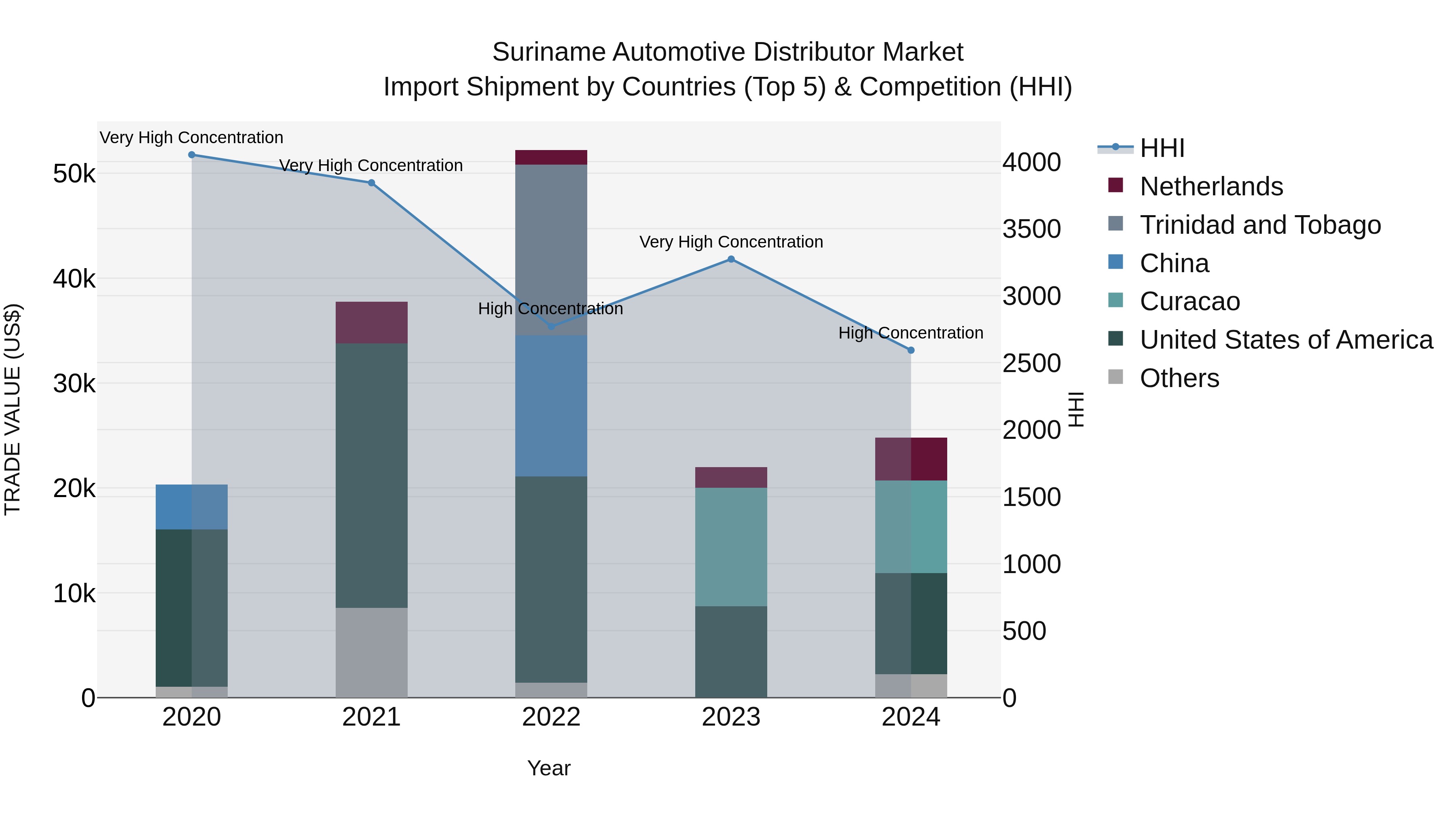Image resolution: width=1456 pixels, height=819 pixels.
Task: Click the 2021 HHI data point
Action: pos(371,183)
